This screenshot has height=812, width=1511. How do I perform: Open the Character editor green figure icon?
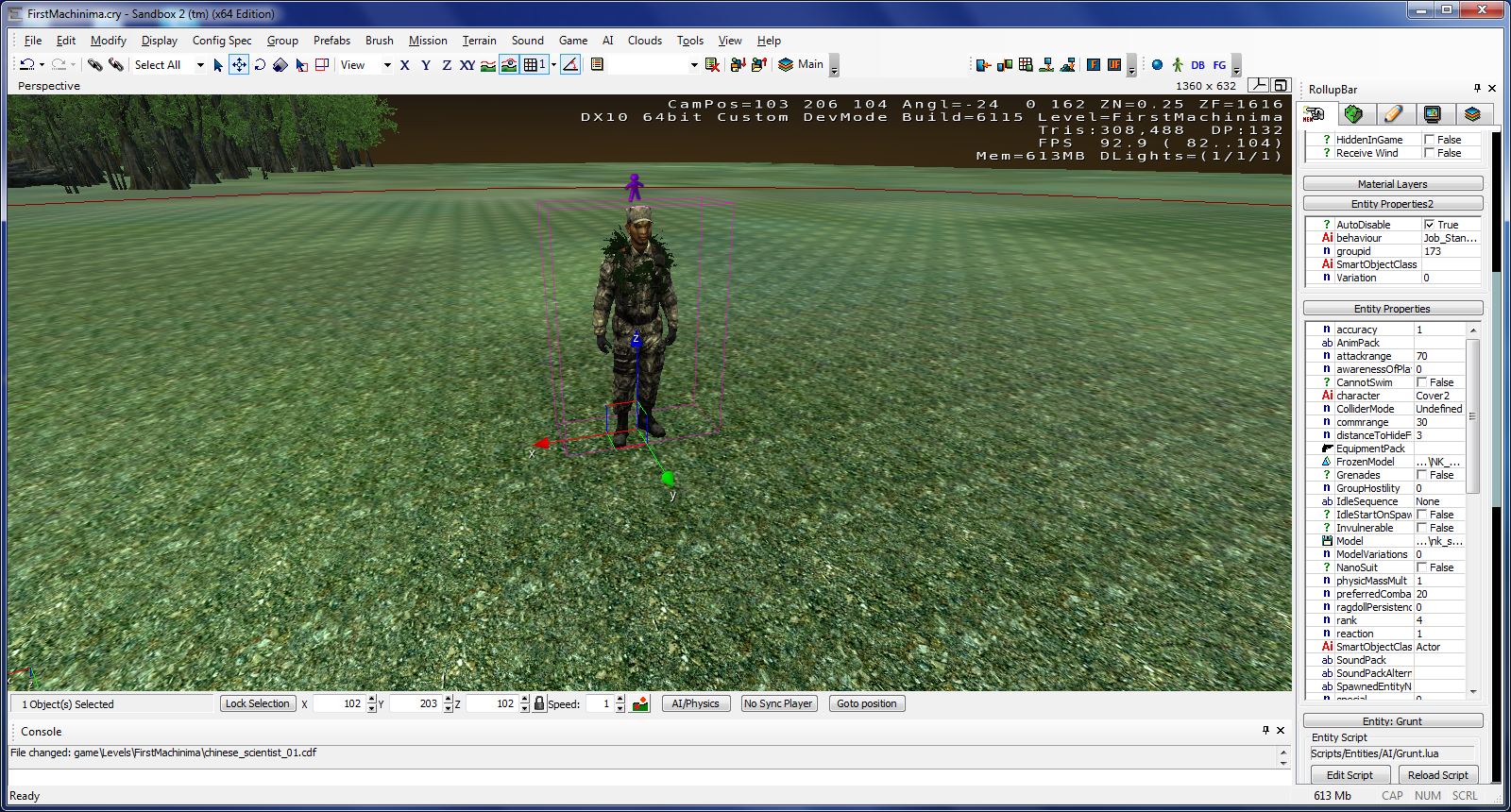point(1177,65)
